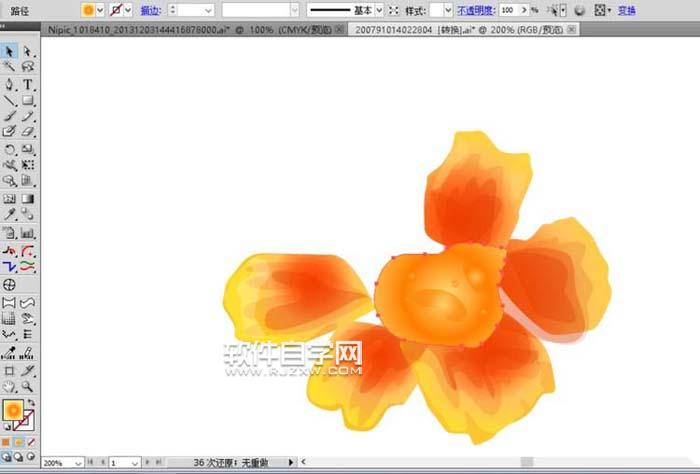Select the Pen tool
Screen dimensions: 700x474
click(9, 84)
